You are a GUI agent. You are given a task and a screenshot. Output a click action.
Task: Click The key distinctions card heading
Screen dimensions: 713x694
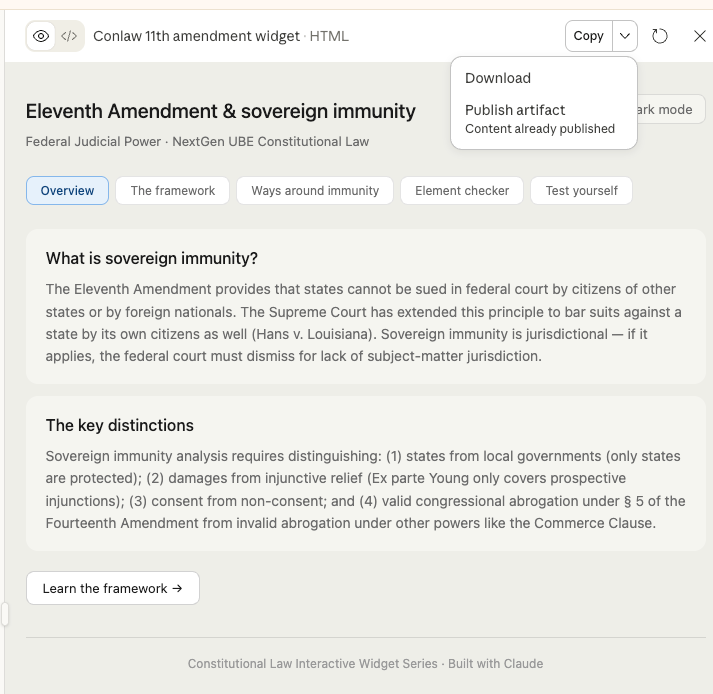pos(120,425)
